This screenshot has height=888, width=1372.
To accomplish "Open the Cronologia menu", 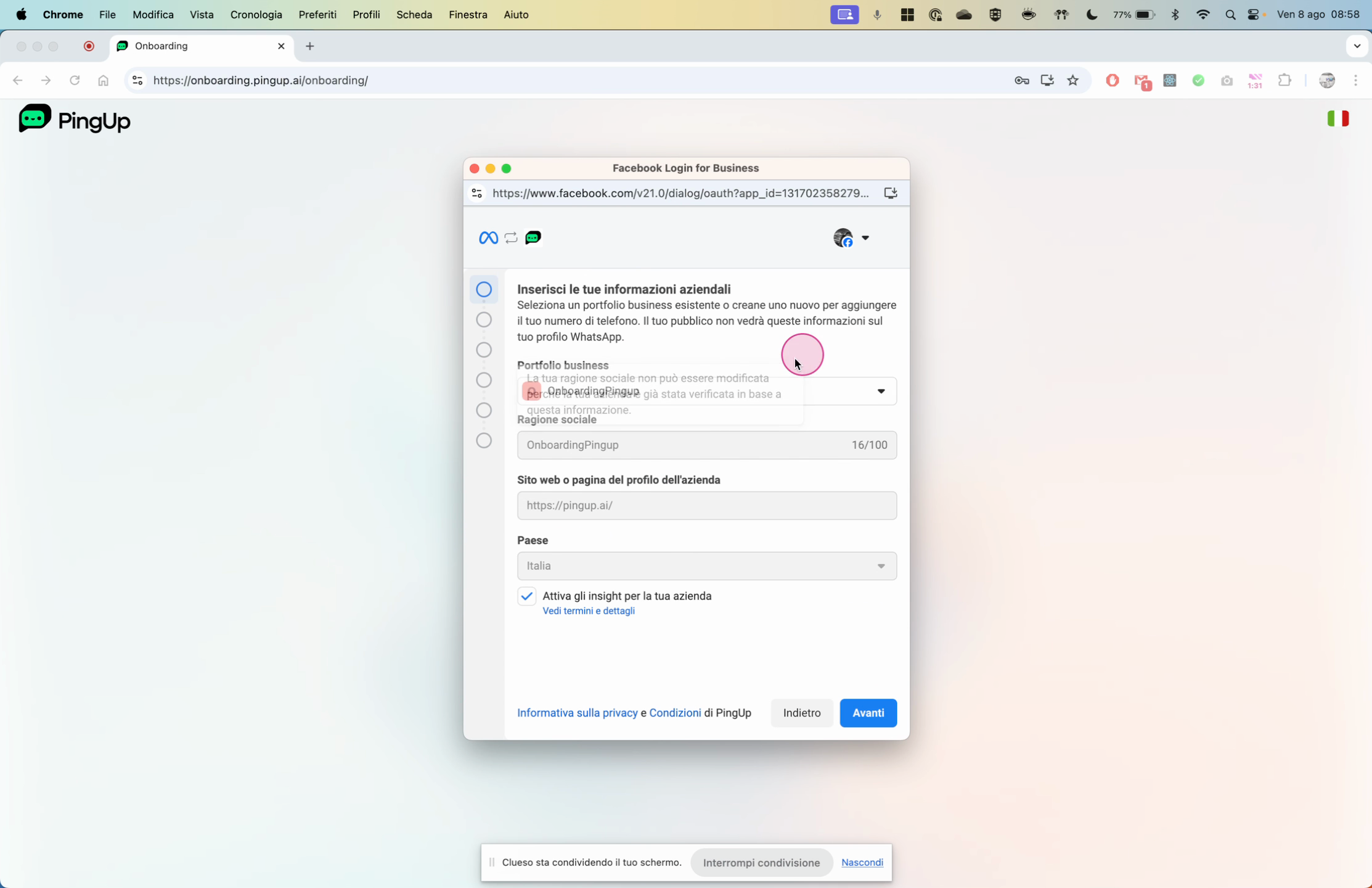I will click(x=256, y=14).
